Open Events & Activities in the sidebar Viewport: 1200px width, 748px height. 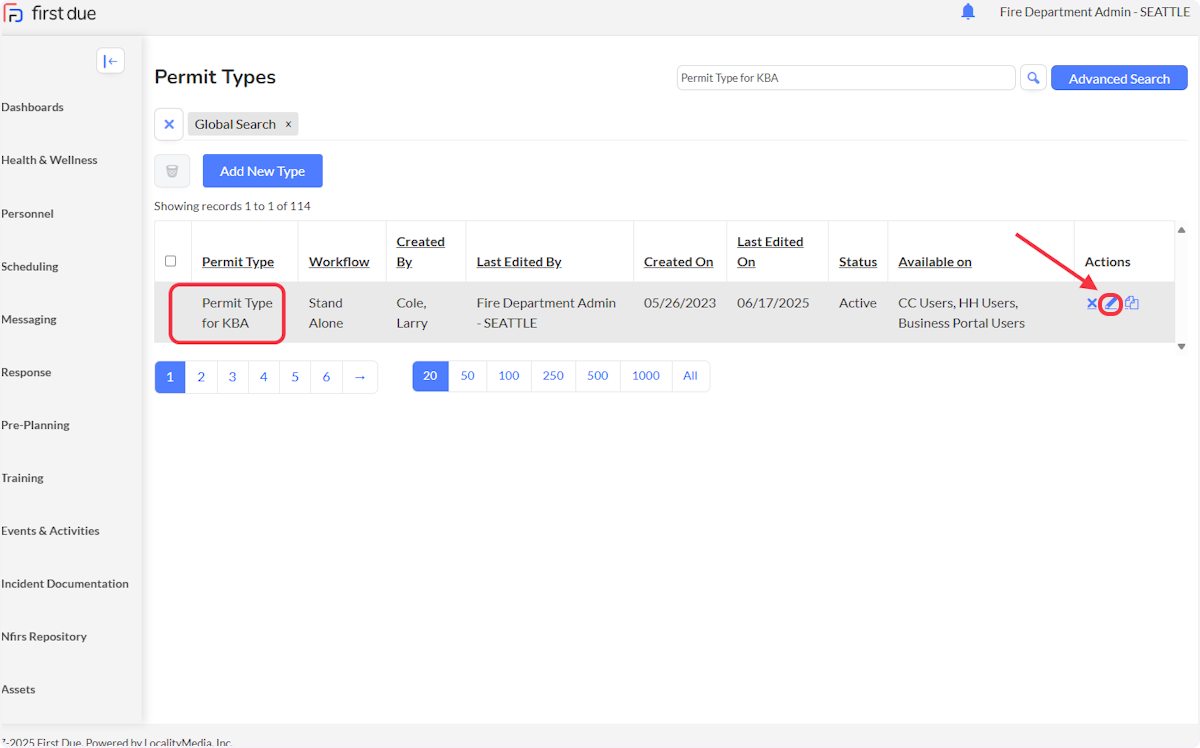point(50,531)
